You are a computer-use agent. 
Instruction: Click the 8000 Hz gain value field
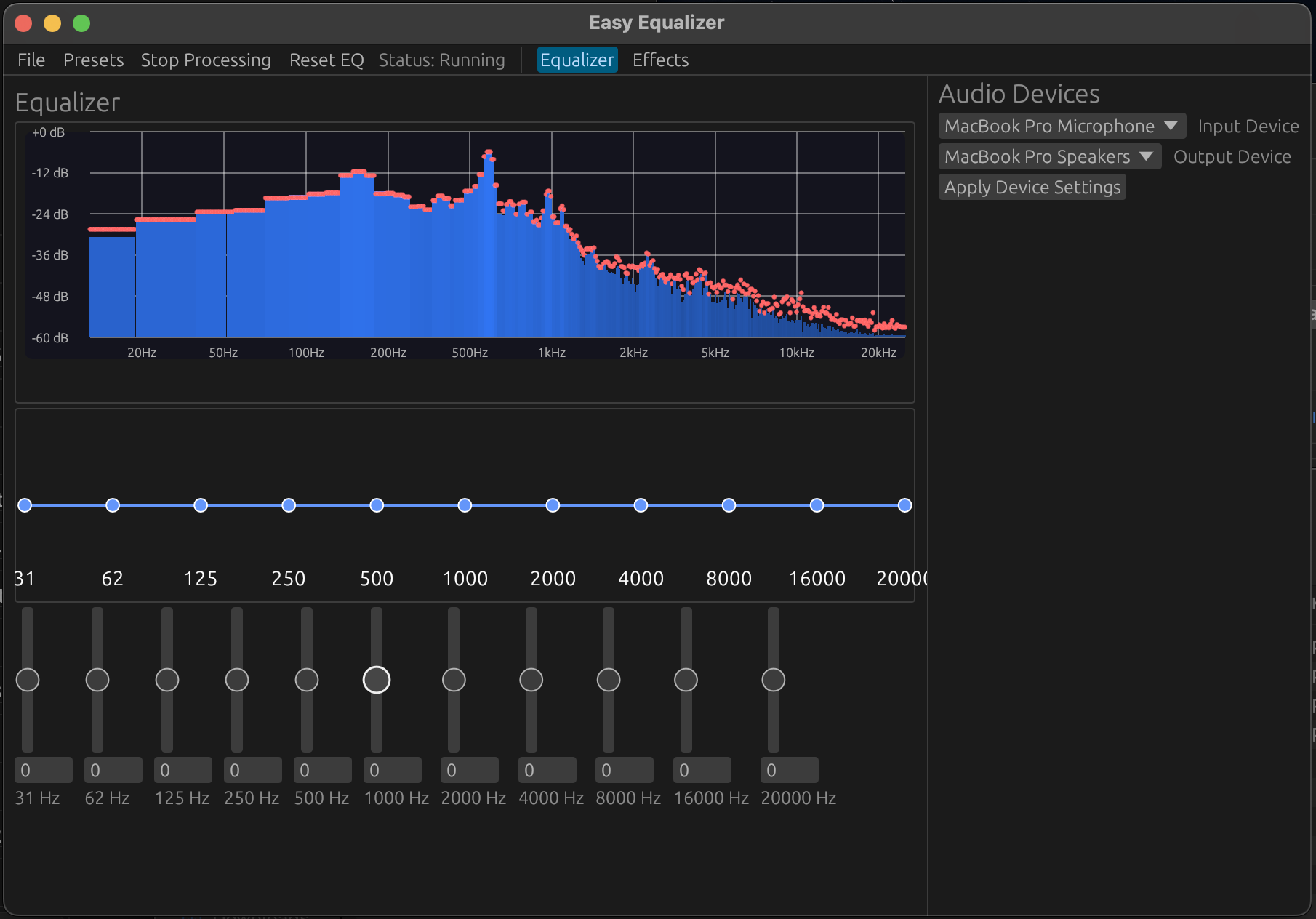[x=625, y=770]
